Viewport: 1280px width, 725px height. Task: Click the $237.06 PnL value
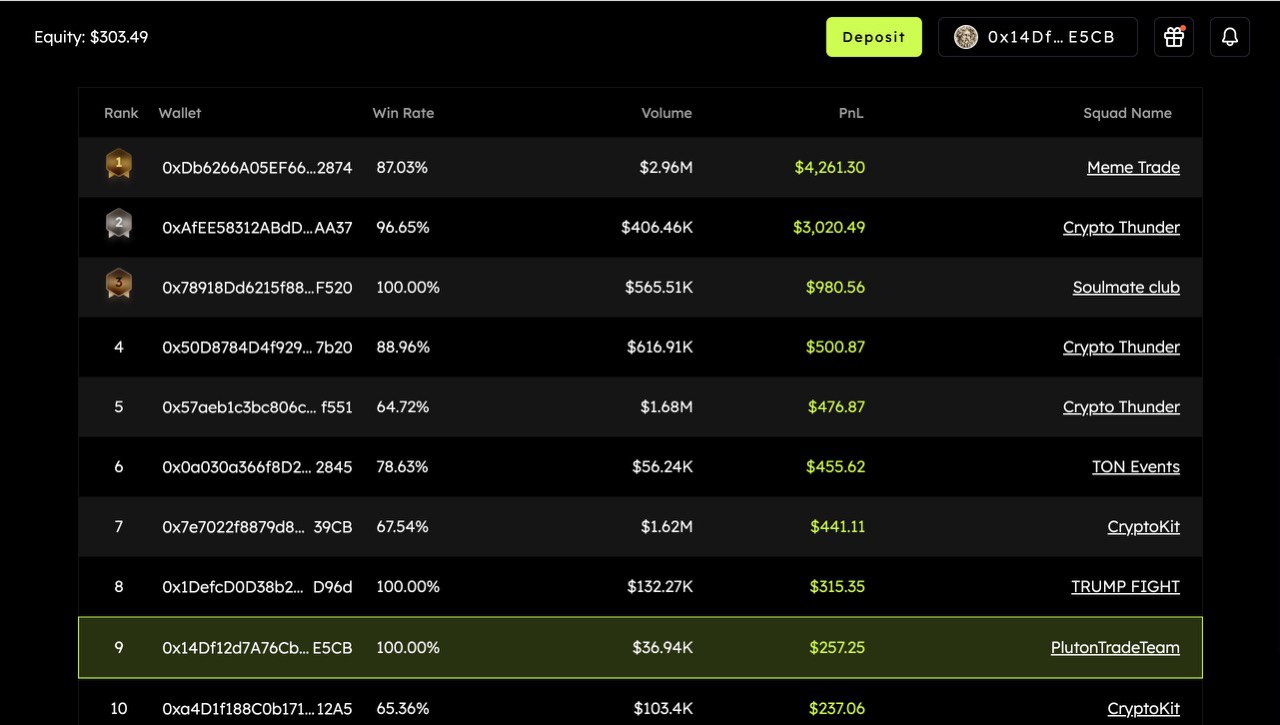[836, 709]
